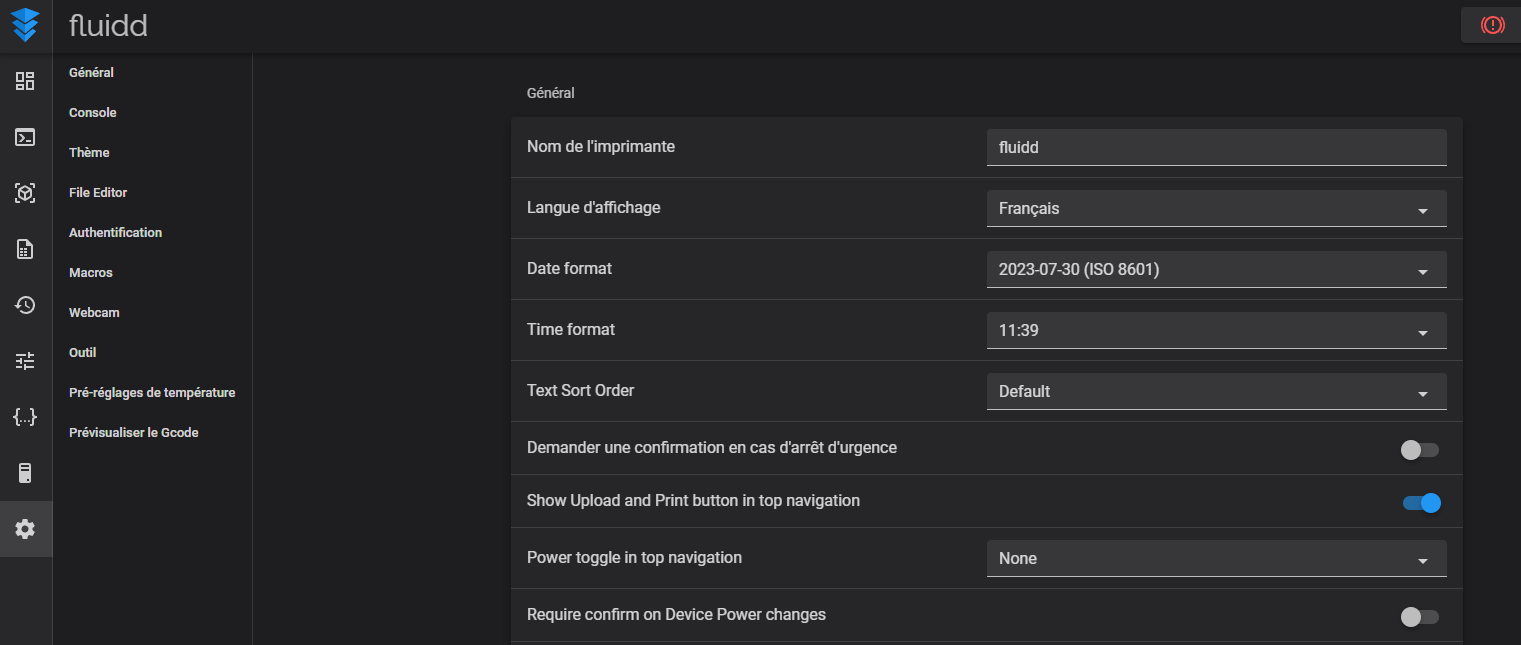Open the System host icon
Screen dimensions: 1521x645
pyautogui.click(x=25, y=473)
